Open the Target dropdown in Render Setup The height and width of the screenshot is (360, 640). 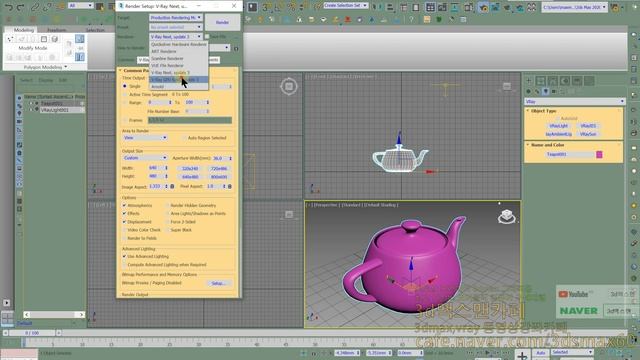point(176,18)
